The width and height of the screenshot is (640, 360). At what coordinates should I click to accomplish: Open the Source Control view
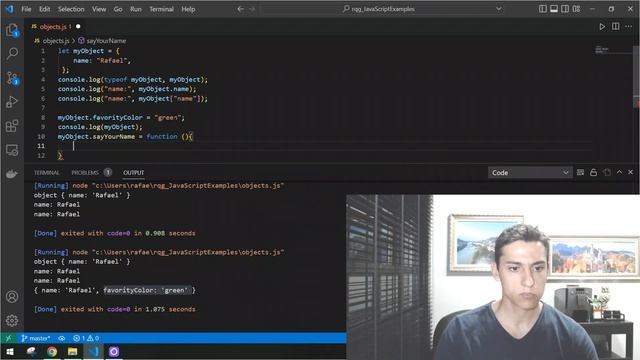pos(12,78)
